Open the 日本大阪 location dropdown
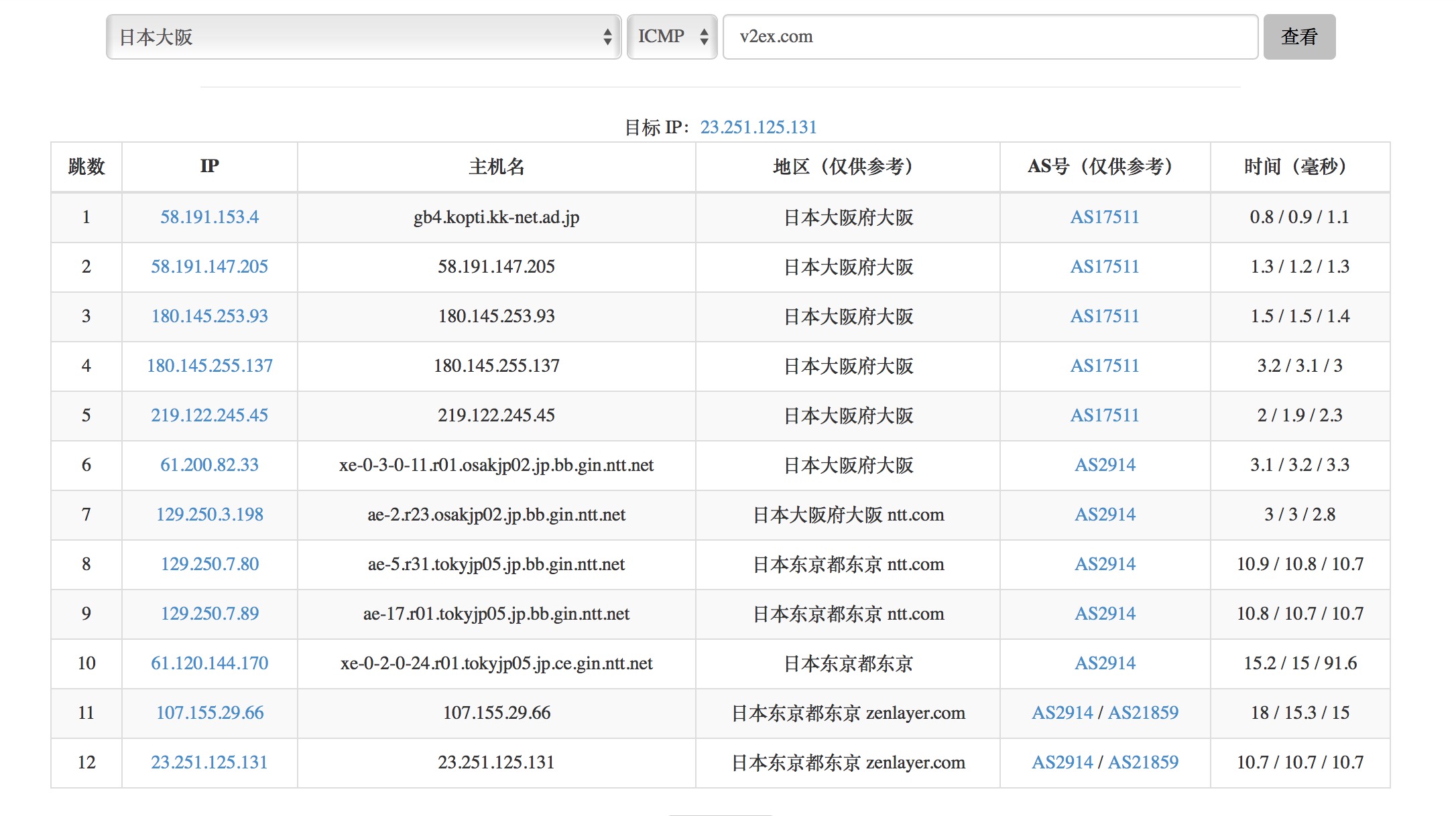Screen dimensions: 1456x816 point(363,37)
